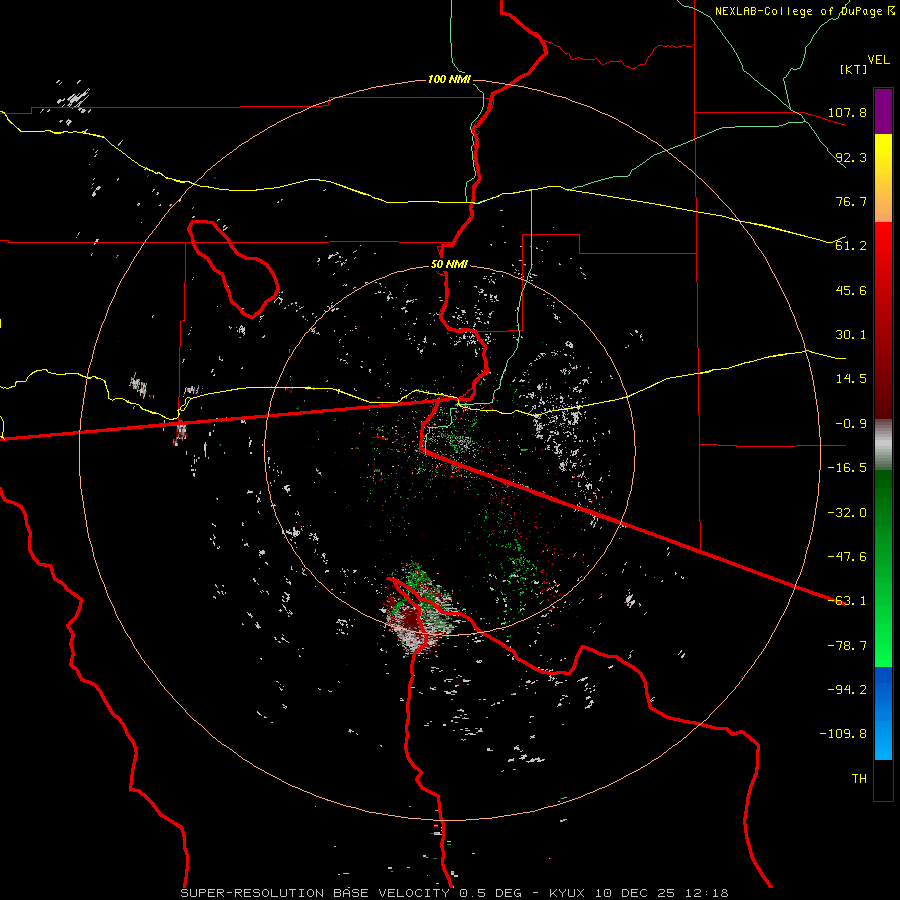Click the bright blue segment of the color bar
Viewport: 900px width, 900px height.
[883, 713]
